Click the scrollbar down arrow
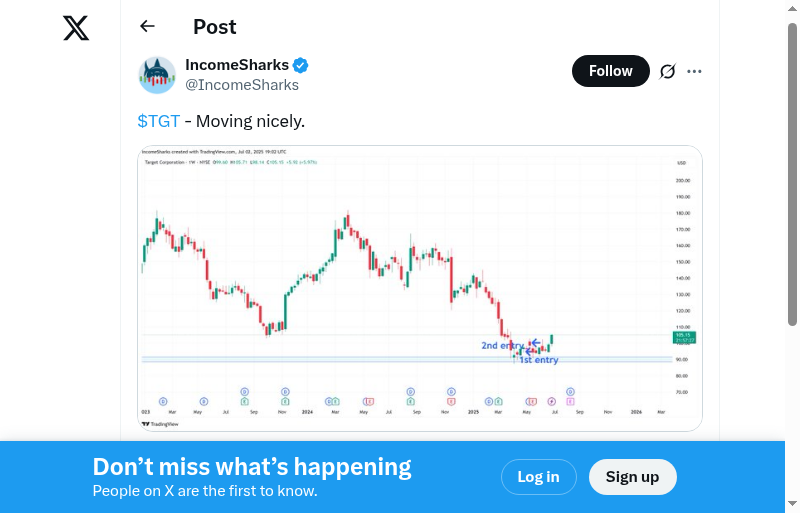Image resolution: width=800 pixels, height=513 pixels. coord(793,504)
